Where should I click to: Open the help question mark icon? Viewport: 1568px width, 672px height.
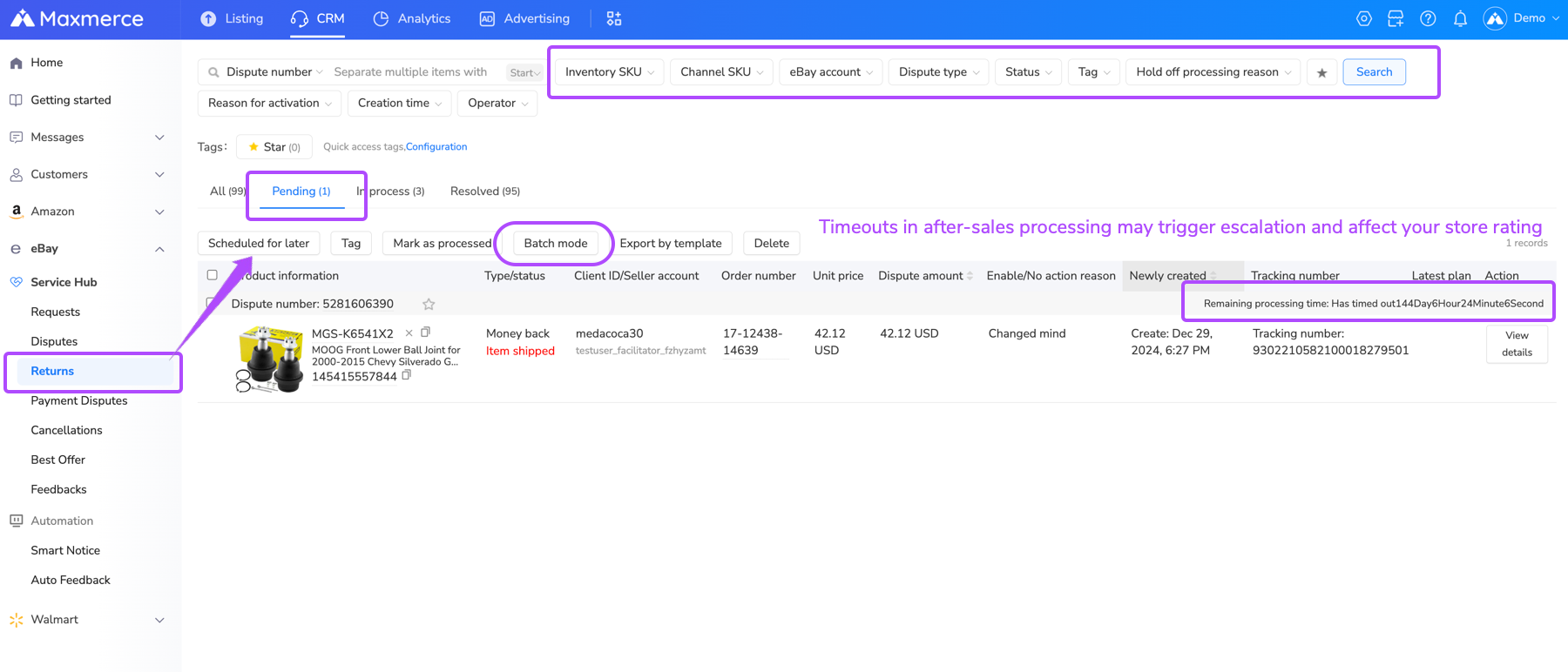pyautogui.click(x=1428, y=18)
